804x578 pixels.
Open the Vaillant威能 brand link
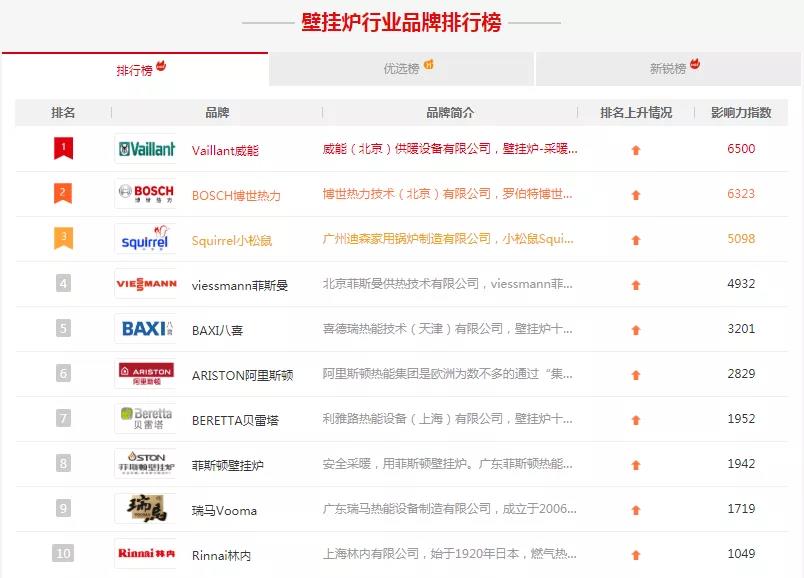(x=225, y=150)
